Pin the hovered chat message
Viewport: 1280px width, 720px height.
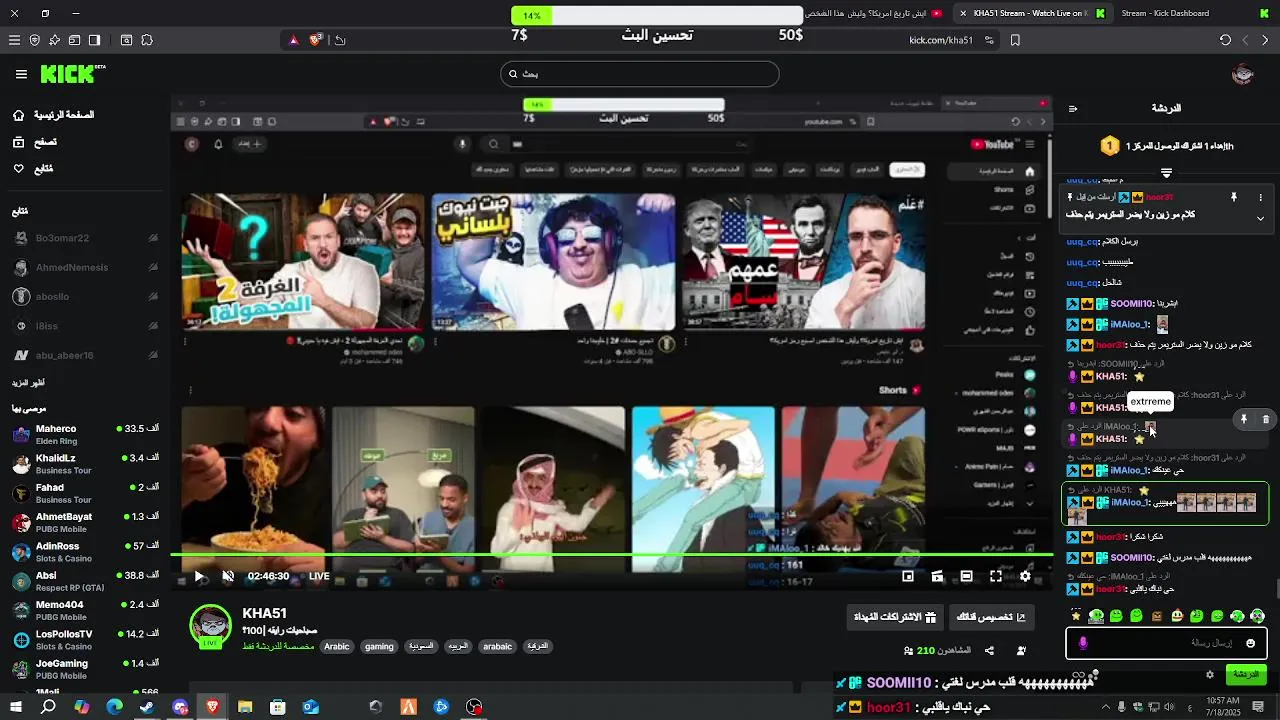(1244, 420)
